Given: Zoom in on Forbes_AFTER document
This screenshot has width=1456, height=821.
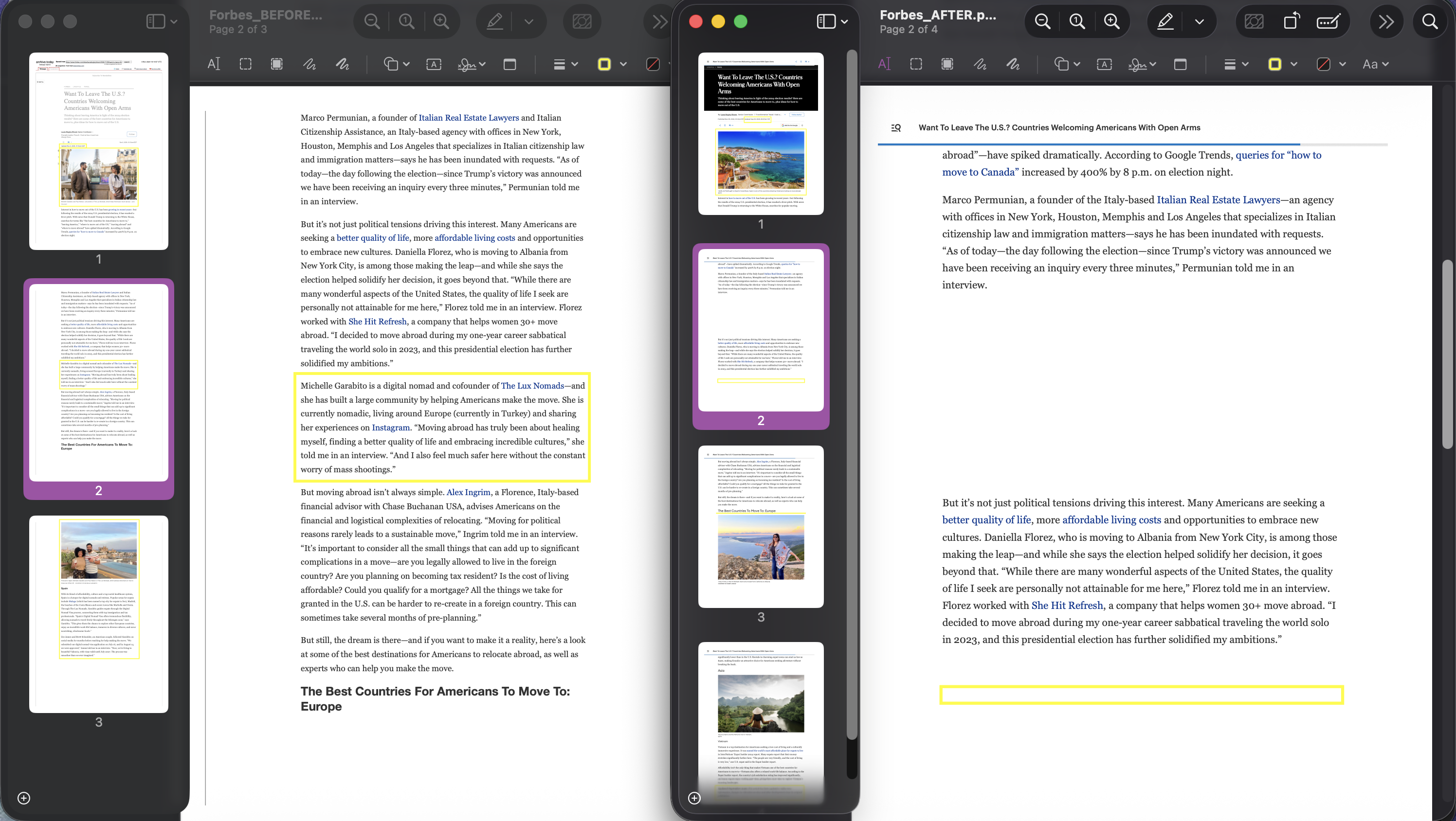Looking at the screenshot, I should (x=1111, y=21).
